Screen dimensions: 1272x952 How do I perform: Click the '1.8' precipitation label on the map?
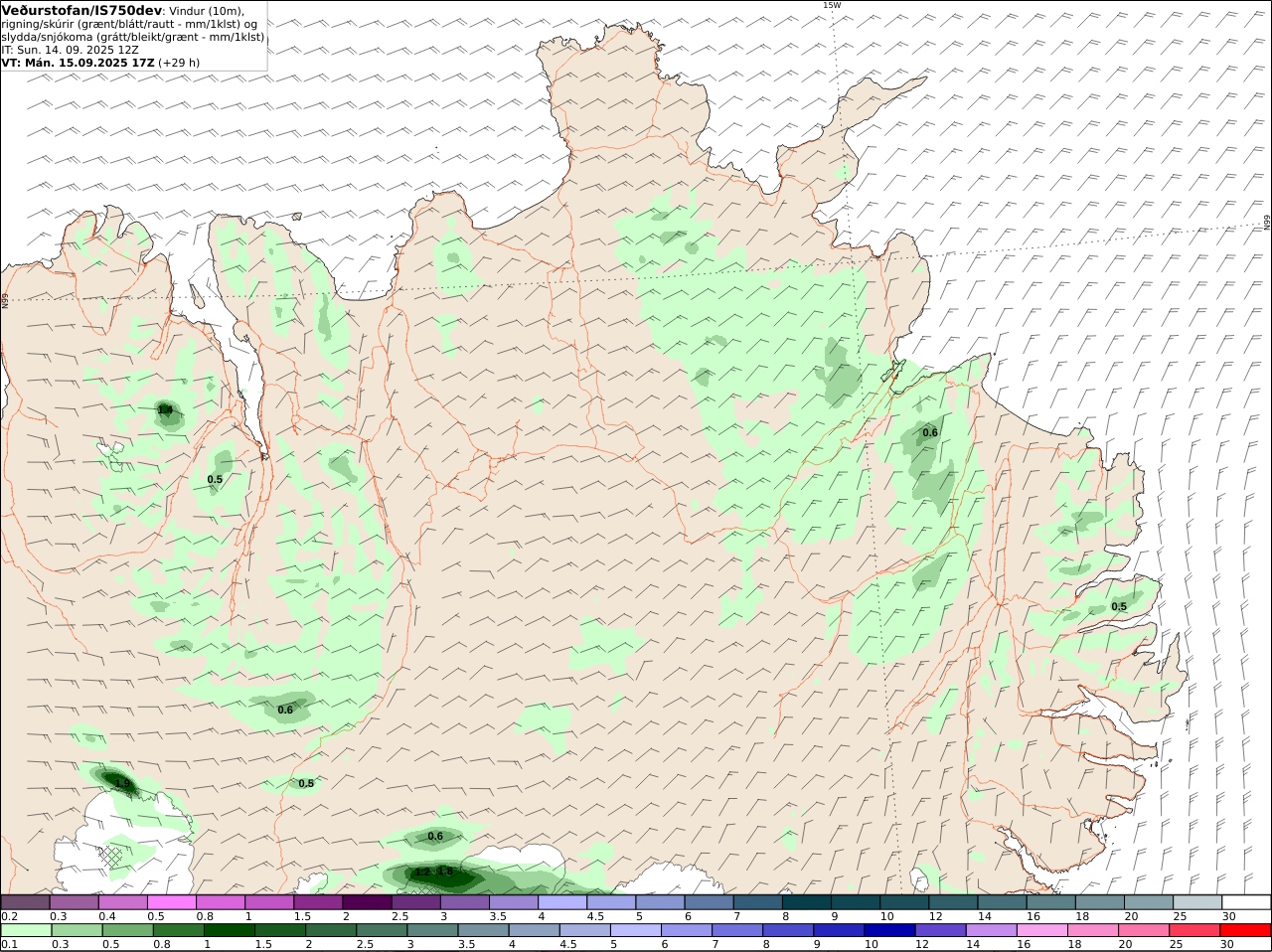coord(445,872)
